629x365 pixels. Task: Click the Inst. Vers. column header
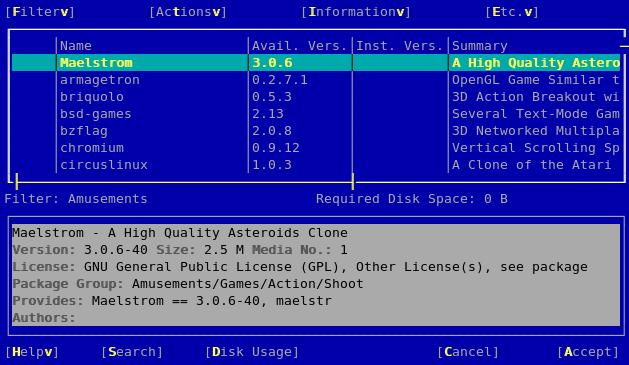(x=400, y=46)
